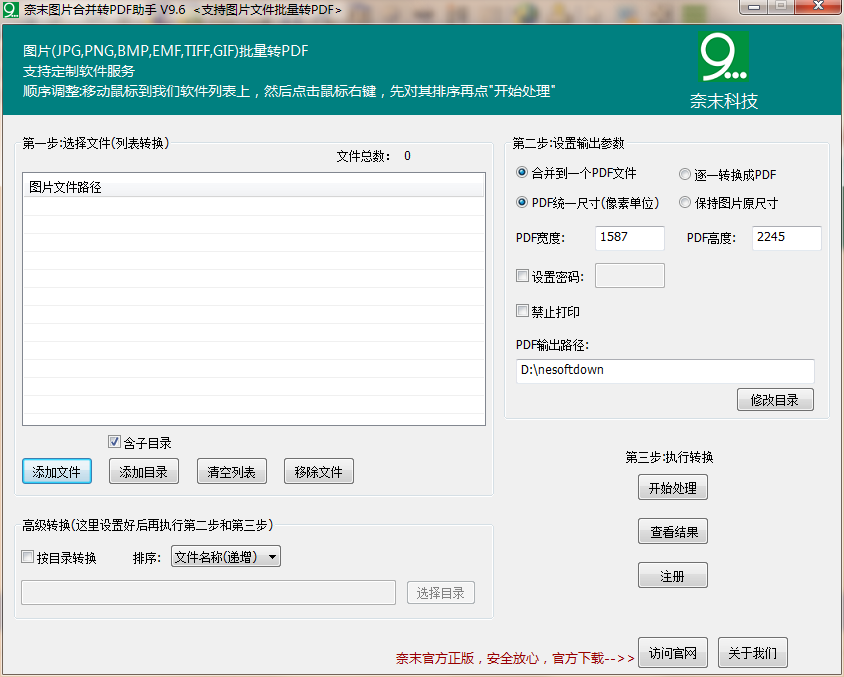The image size is (844, 677).
Task: Click the app icon in the title bar
Action: 10,8
